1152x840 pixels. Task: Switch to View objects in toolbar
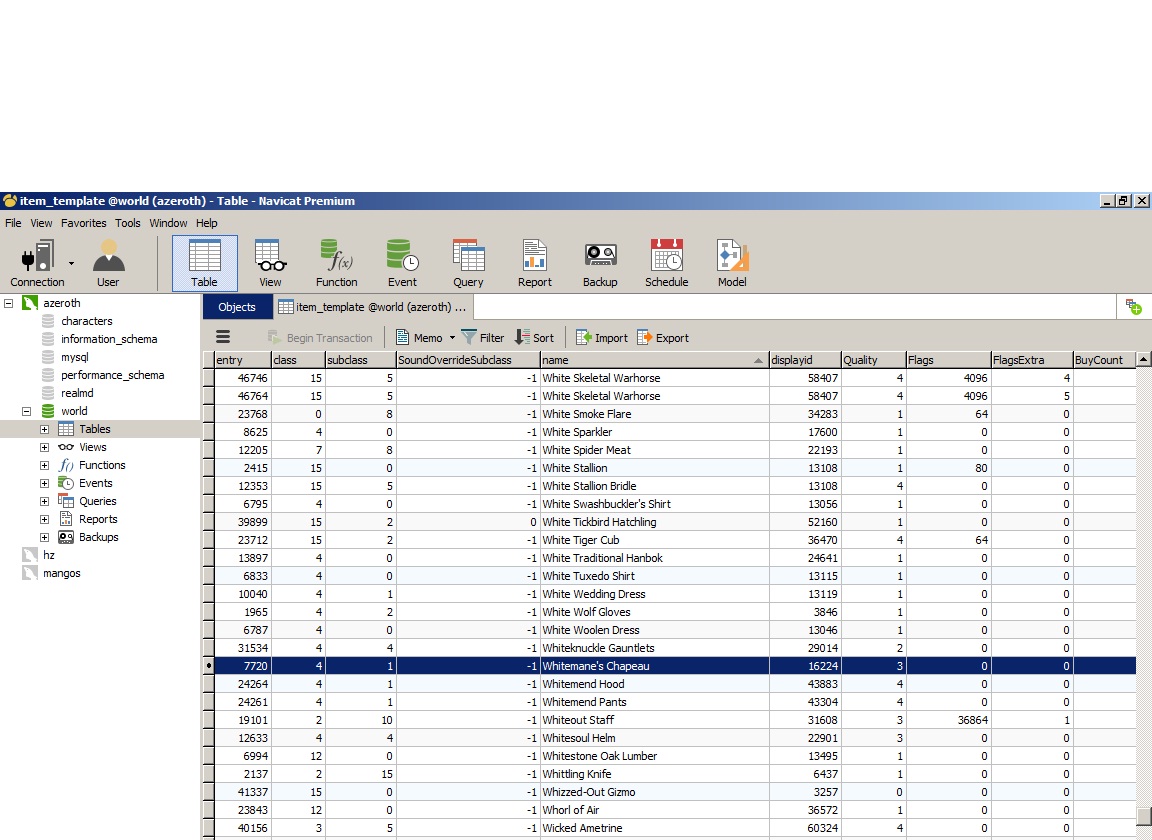(x=270, y=264)
